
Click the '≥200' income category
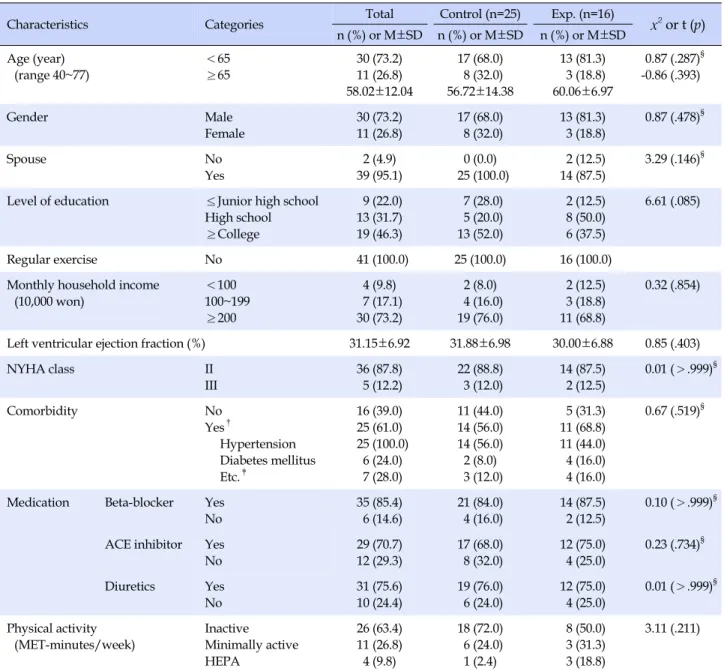(221, 318)
